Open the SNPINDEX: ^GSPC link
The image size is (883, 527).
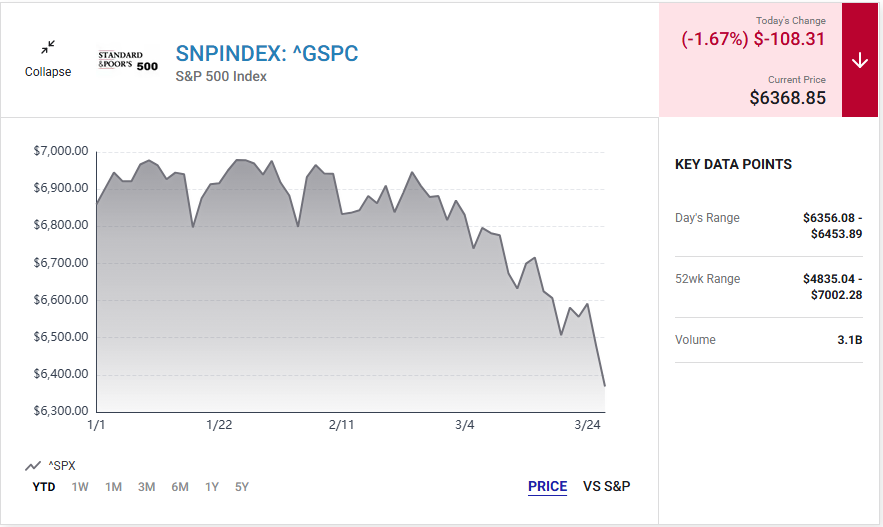click(x=266, y=53)
